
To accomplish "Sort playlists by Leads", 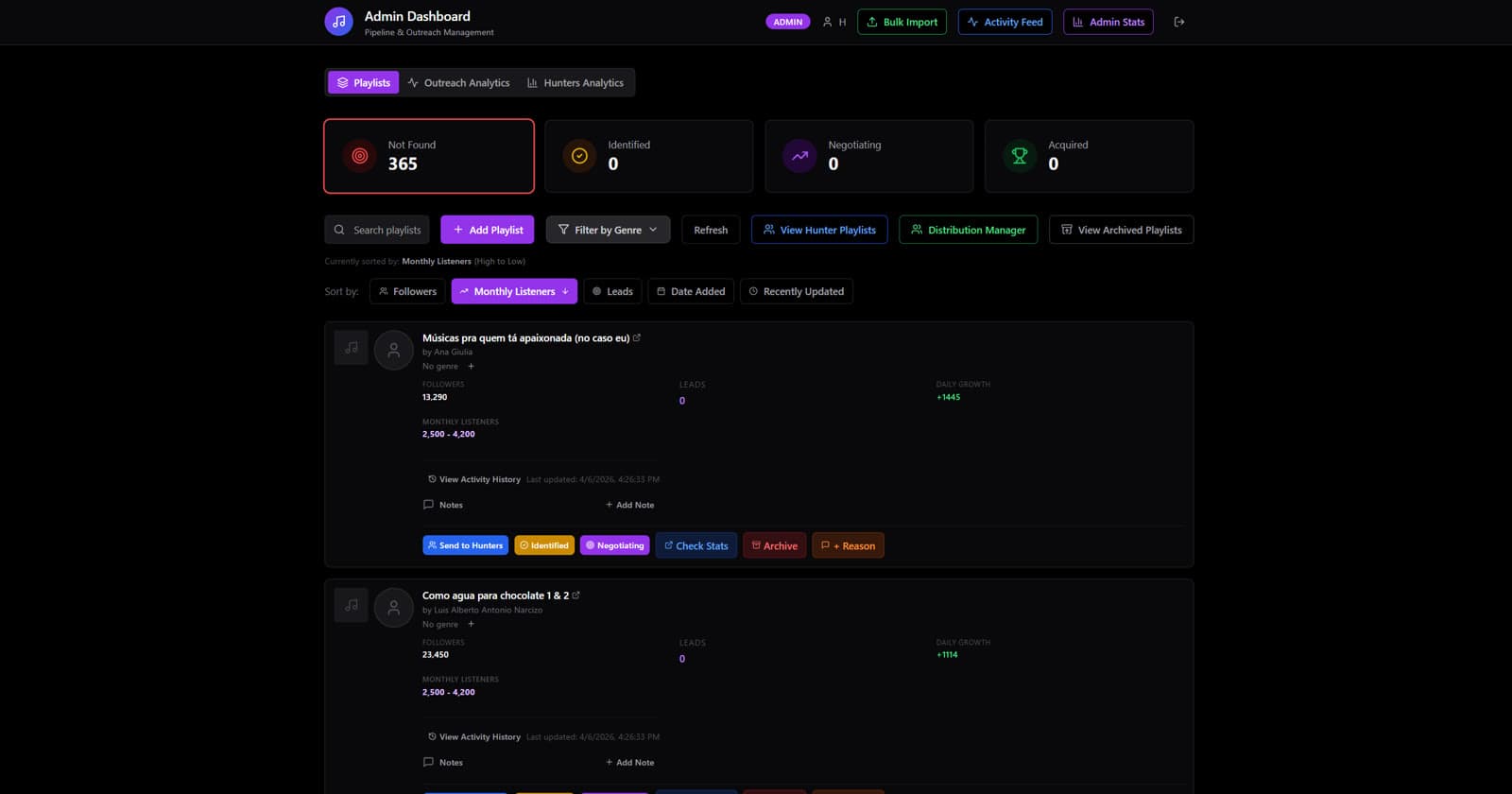I will coord(612,291).
